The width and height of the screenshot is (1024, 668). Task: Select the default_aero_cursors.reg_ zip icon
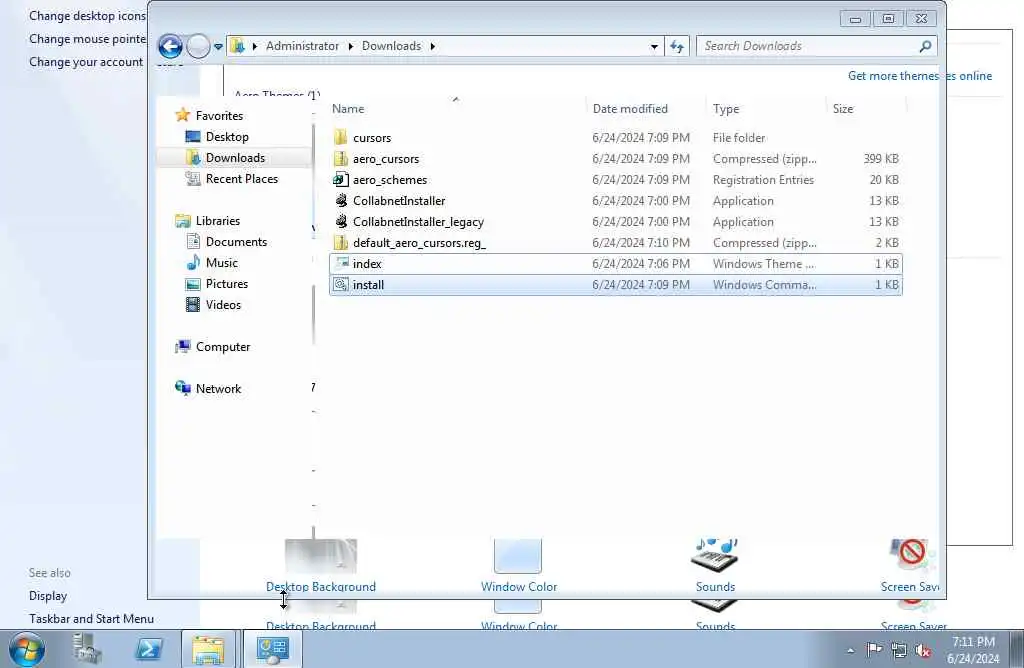click(x=340, y=242)
